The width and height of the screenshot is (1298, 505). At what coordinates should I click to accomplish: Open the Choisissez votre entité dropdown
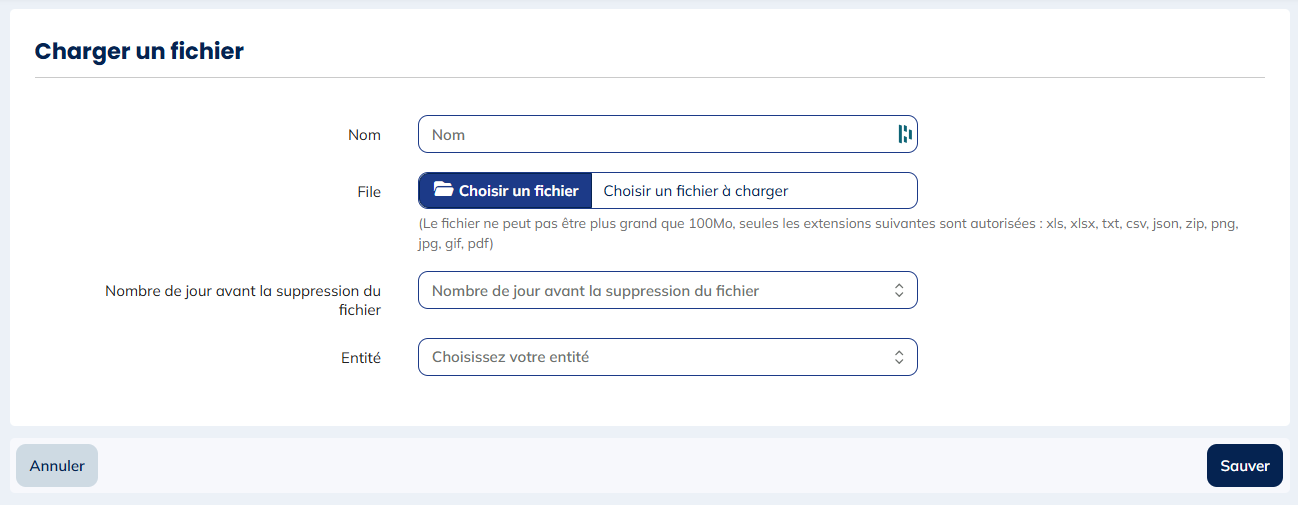click(x=667, y=357)
